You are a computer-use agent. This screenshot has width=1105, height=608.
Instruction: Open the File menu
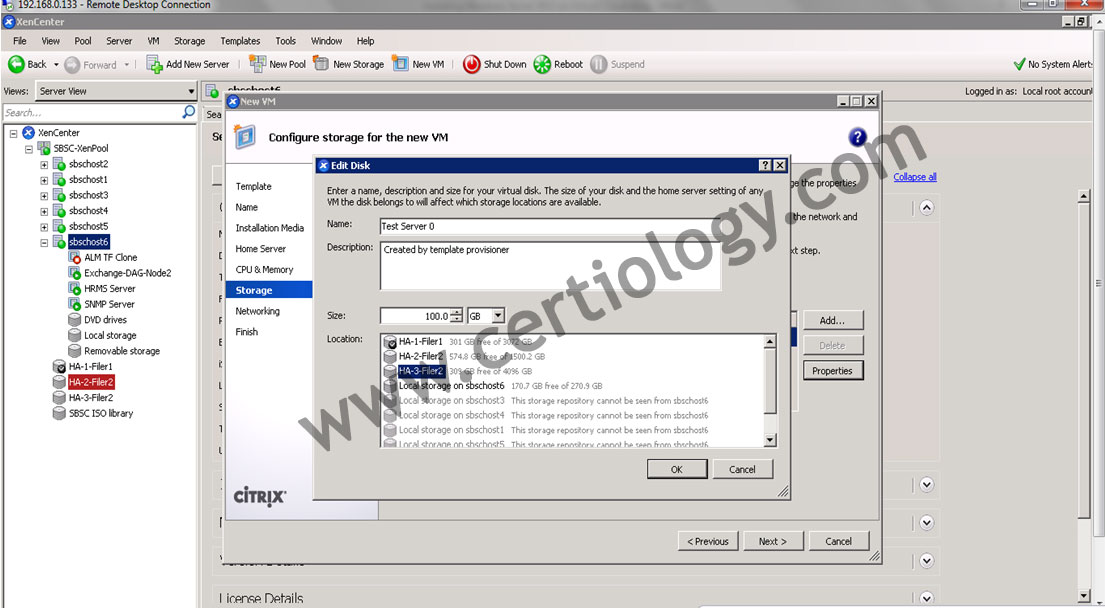point(20,41)
